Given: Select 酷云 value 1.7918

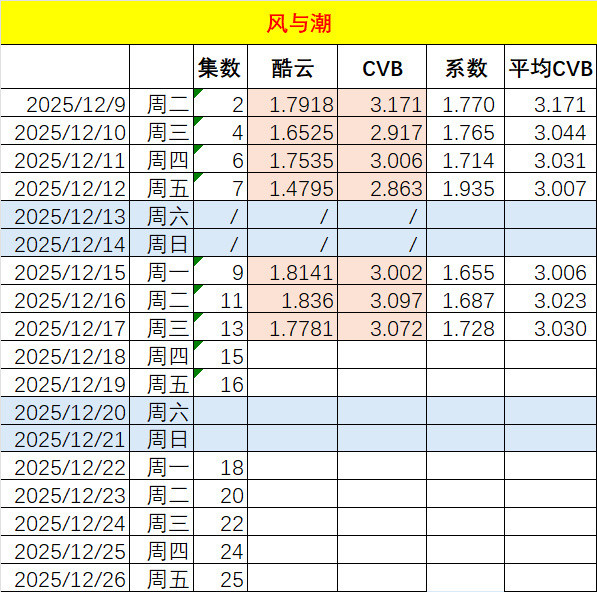Looking at the screenshot, I should click(x=292, y=103).
